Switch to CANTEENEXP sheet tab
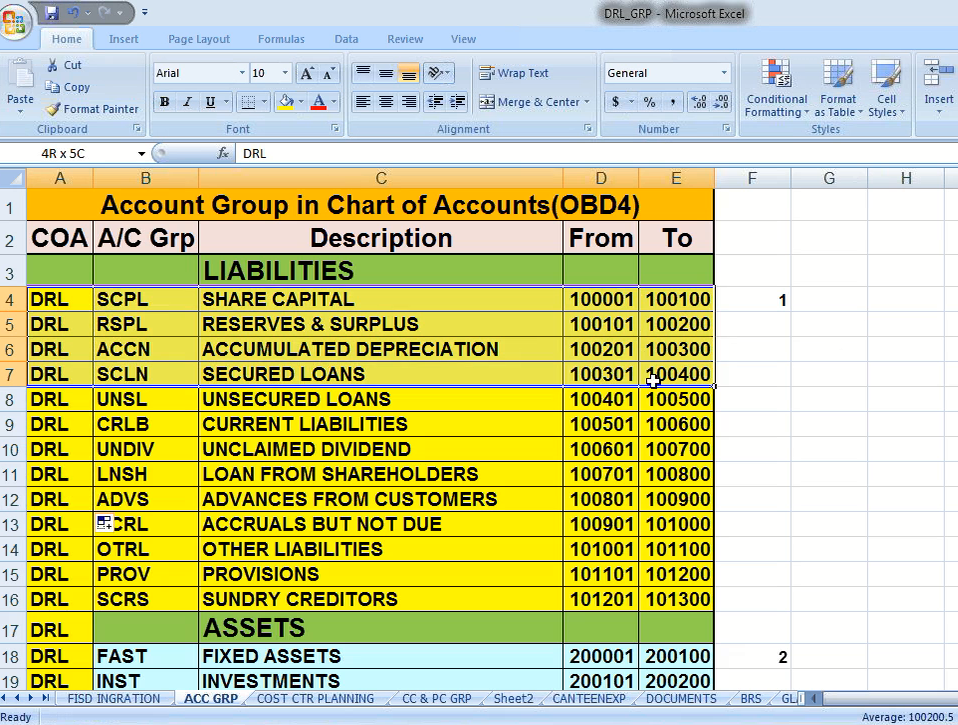 [x=589, y=699]
